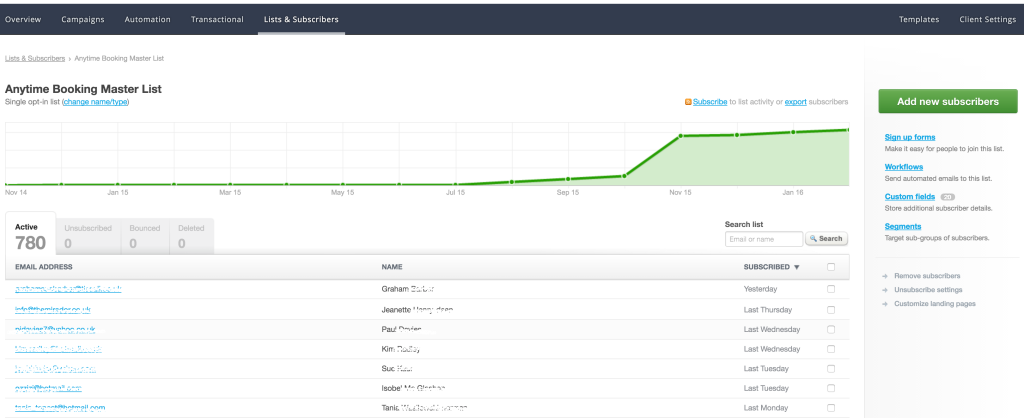The width and height of the screenshot is (1024, 418).
Task: Click Subscribe to list activity link
Action: (710, 102)
